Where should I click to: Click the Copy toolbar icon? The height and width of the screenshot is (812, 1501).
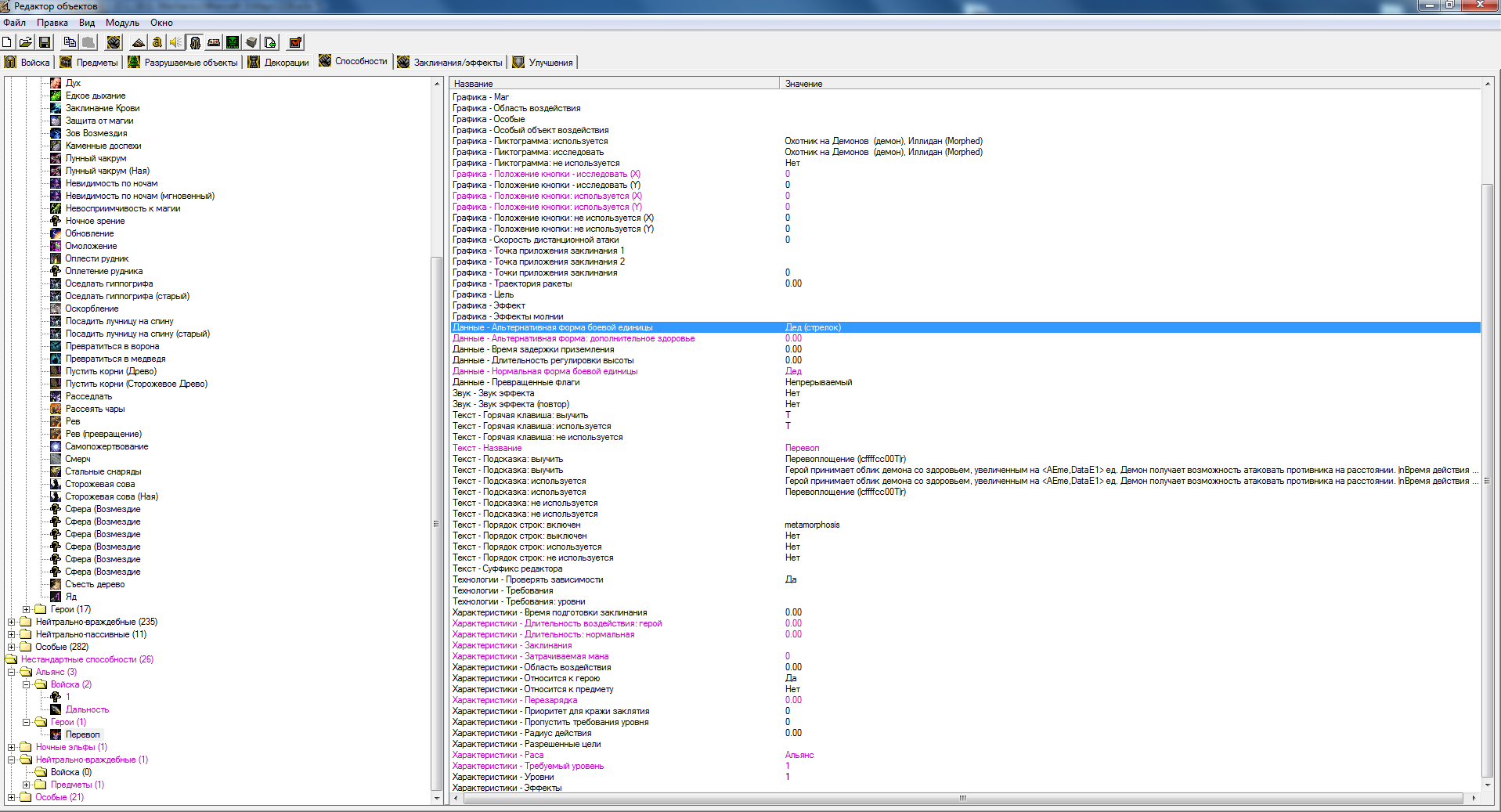coord(70,42)
